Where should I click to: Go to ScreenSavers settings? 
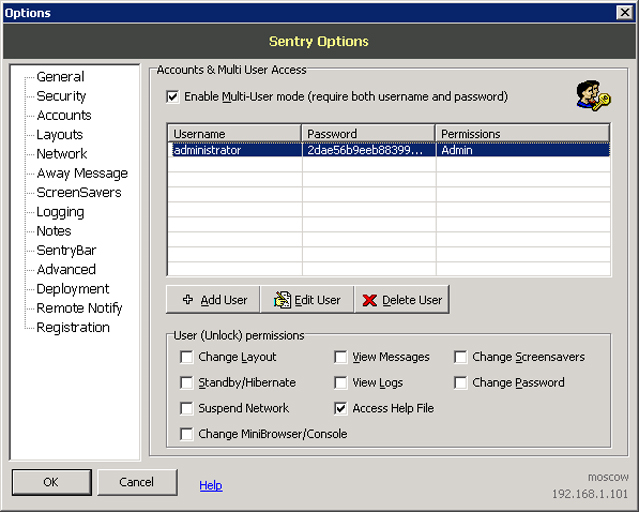pos(78,192)
